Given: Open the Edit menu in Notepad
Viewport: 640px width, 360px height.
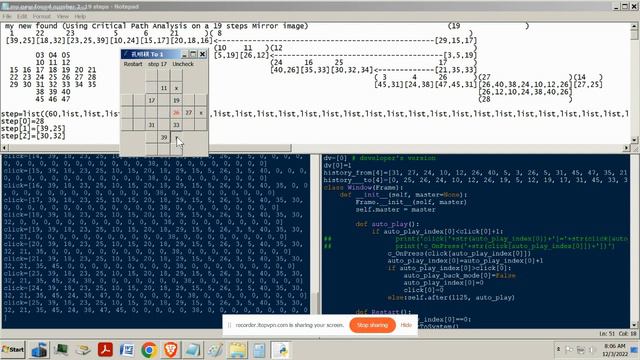Looking at the screenshot, I should tap(22, 16).
